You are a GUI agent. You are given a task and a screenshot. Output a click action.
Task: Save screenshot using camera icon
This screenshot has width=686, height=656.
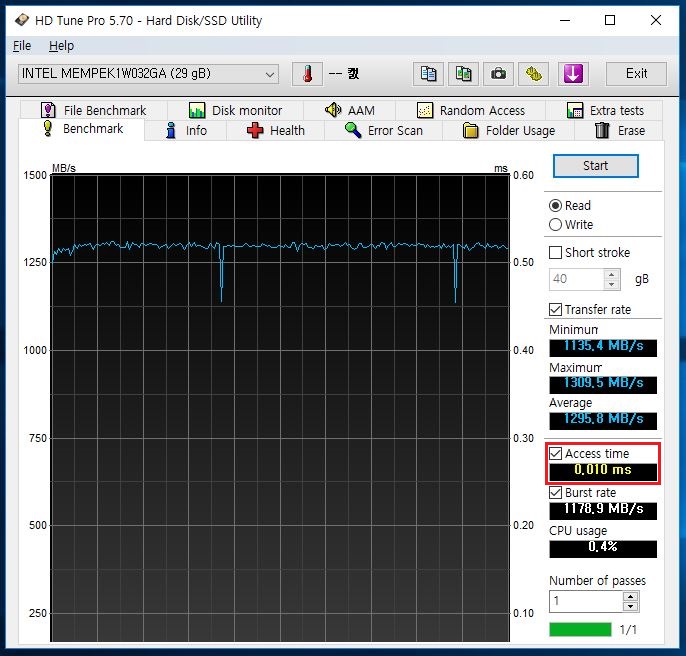498,74
